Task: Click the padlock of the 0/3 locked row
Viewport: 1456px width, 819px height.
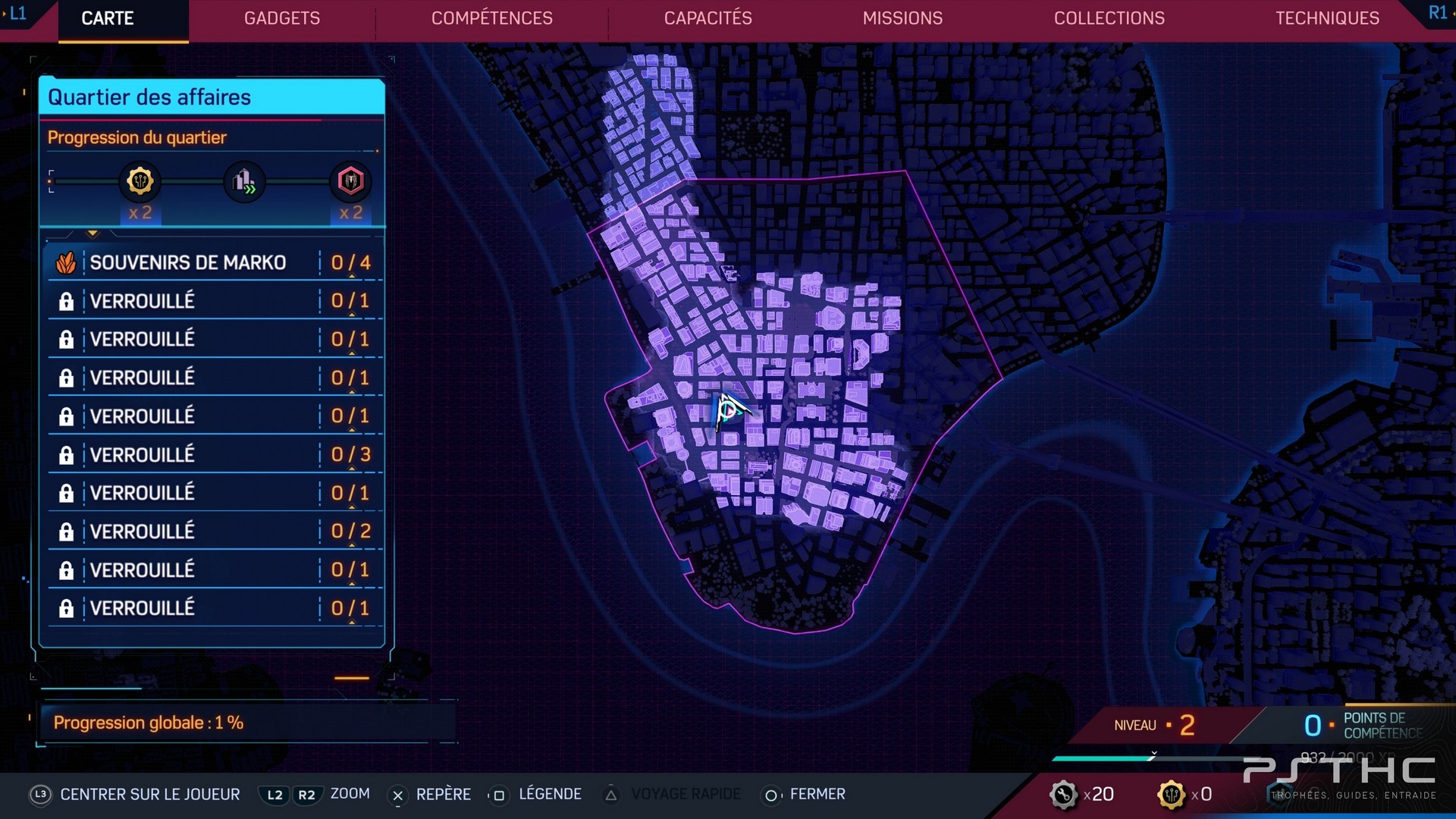Action: click(x=66, y=455)
